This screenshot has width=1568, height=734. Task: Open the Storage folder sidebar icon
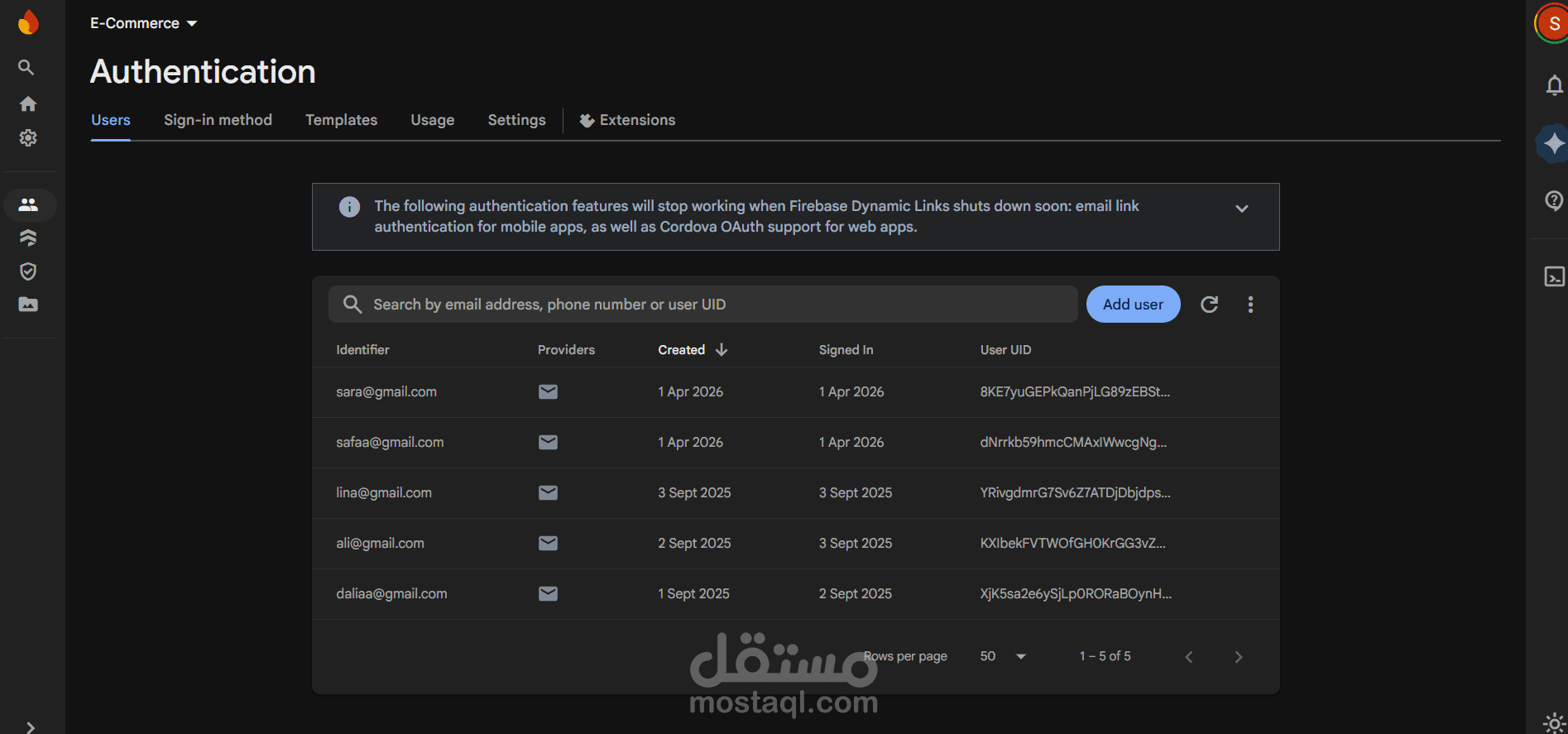pos(28,305)
